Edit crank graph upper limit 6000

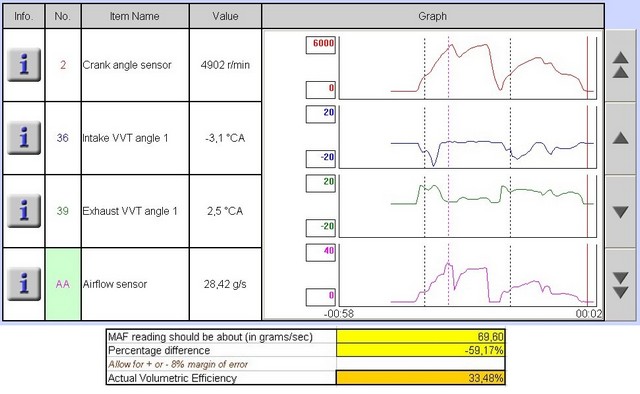point(321,45)
